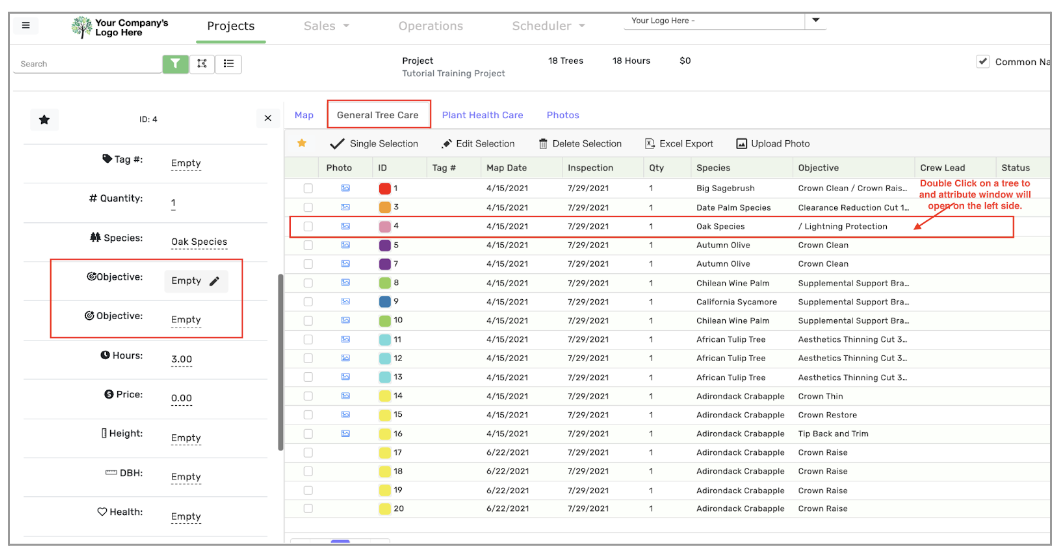Edit the Height Empty value
The image size is (1056, 548).
tap(186, 438)
